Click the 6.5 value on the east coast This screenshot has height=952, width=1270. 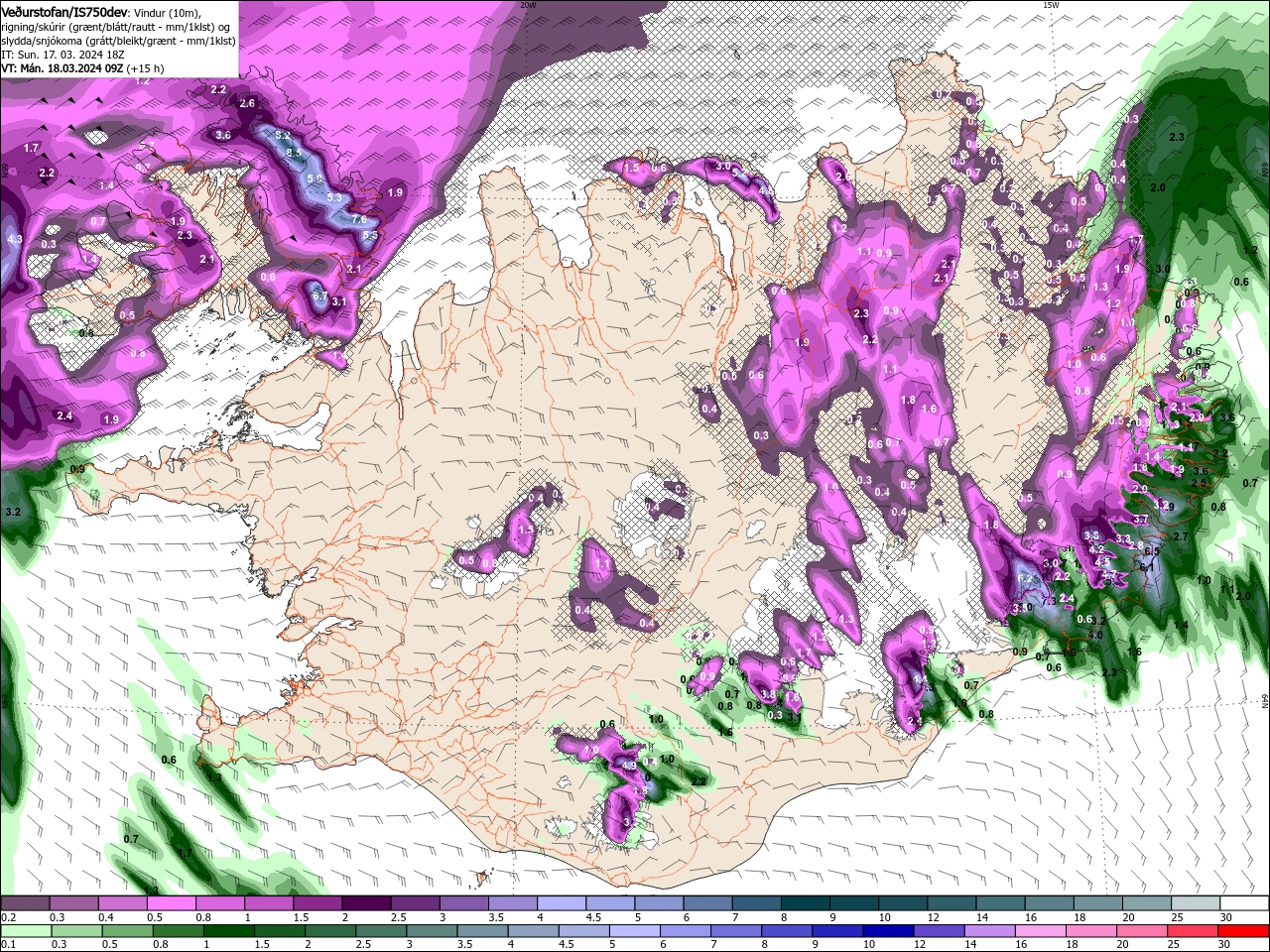(x=1152, y=551)
